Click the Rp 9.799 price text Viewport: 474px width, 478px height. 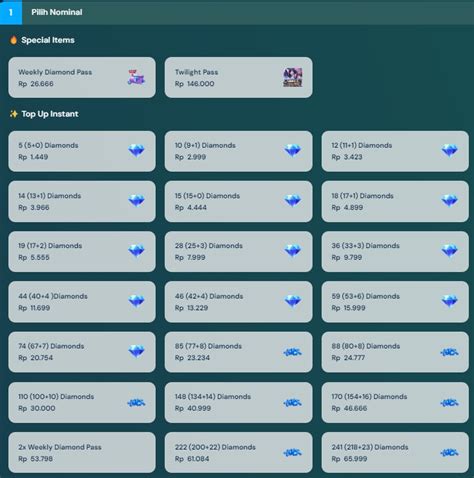347,257
